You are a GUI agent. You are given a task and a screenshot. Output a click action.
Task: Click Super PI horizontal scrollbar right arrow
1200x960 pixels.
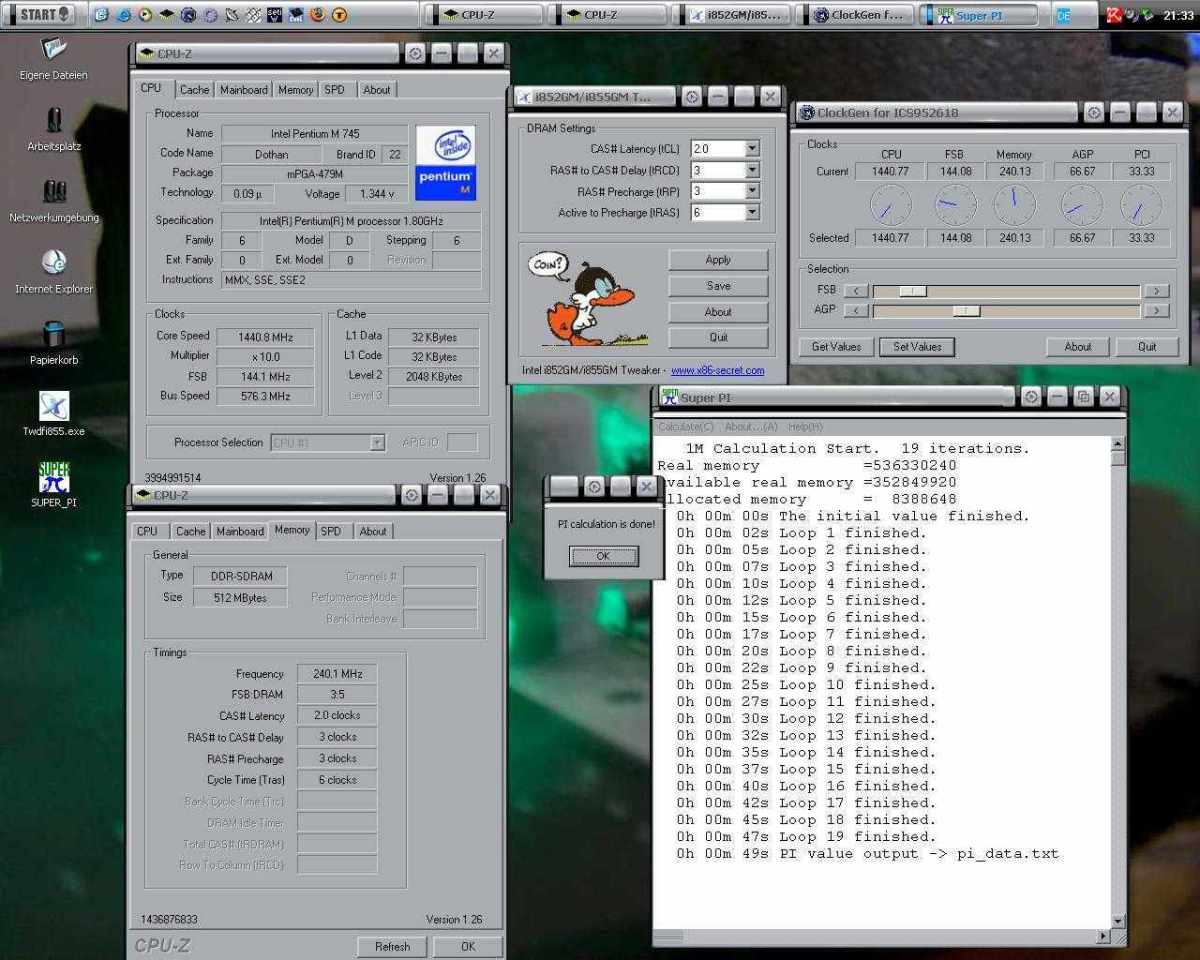point(1104,937)
